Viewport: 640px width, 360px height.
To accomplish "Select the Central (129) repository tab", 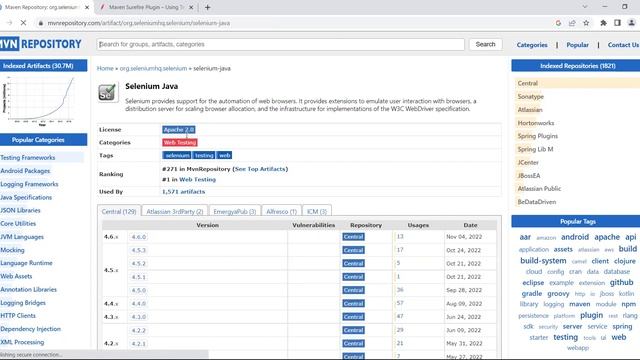I will pos(119,211).
